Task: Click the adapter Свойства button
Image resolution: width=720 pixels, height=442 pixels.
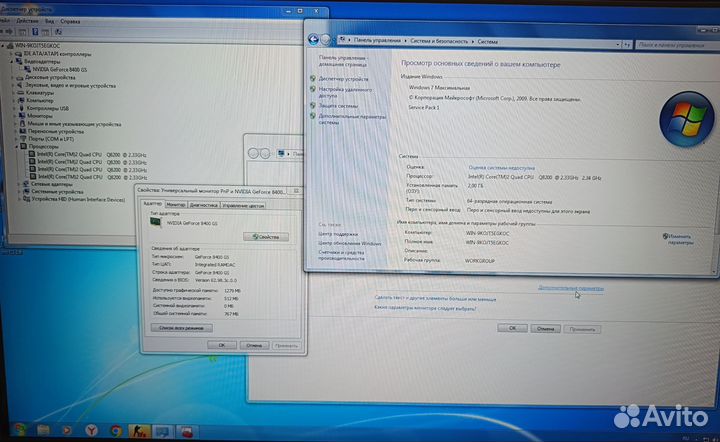Action: (x=266, y=236)
